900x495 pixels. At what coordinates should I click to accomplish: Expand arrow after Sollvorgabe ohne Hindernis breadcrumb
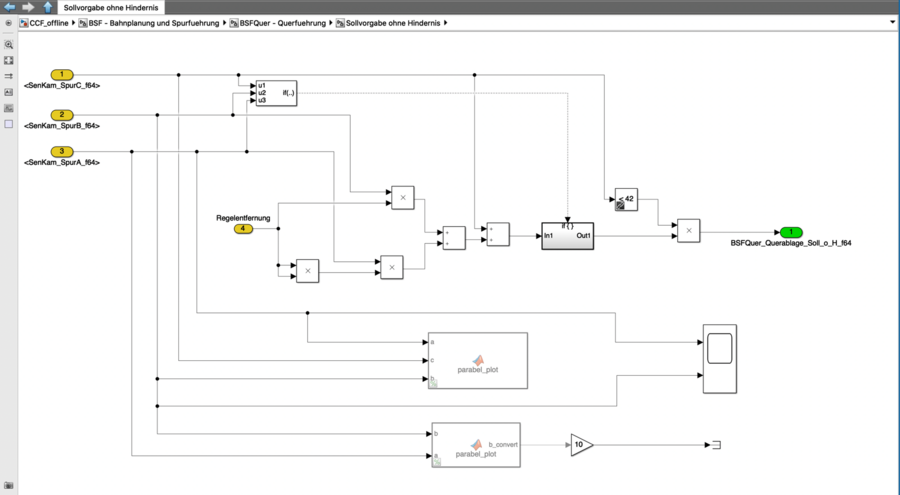click(x=445, y=22)
